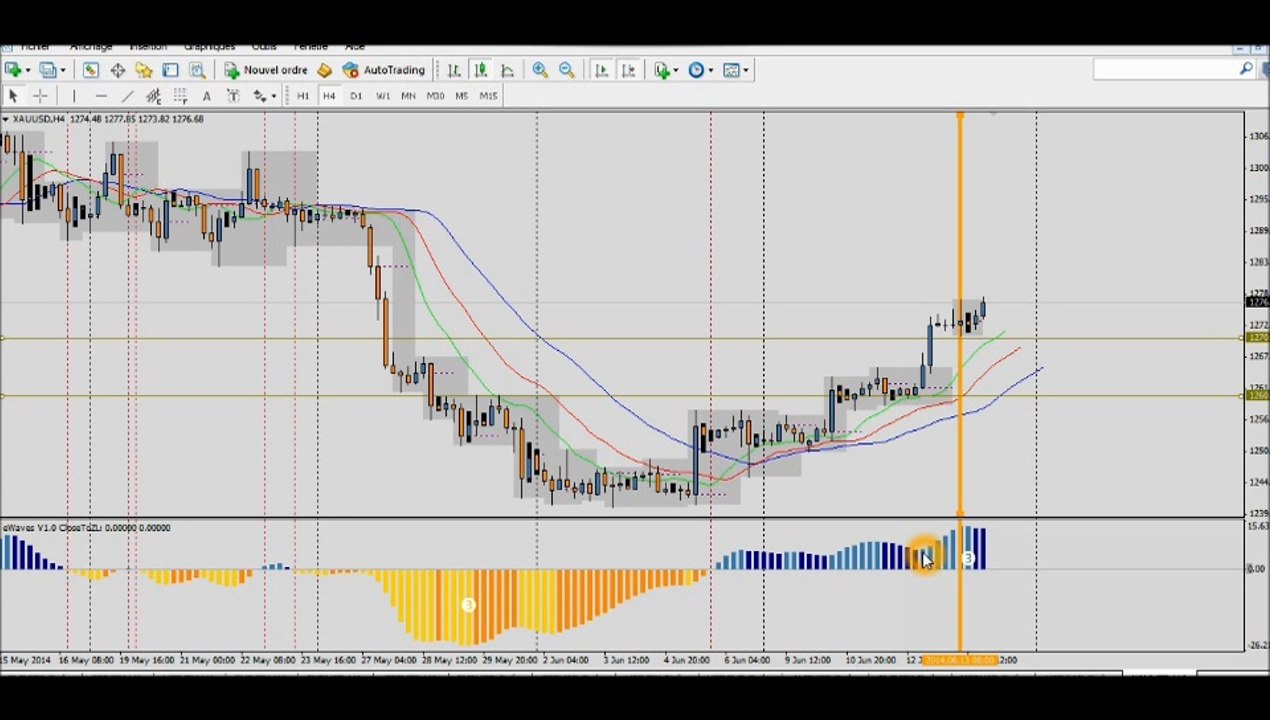Viewport: 1270px width, 720px height.
Task: Open the Profiles icon
Action: coord(46,70)
